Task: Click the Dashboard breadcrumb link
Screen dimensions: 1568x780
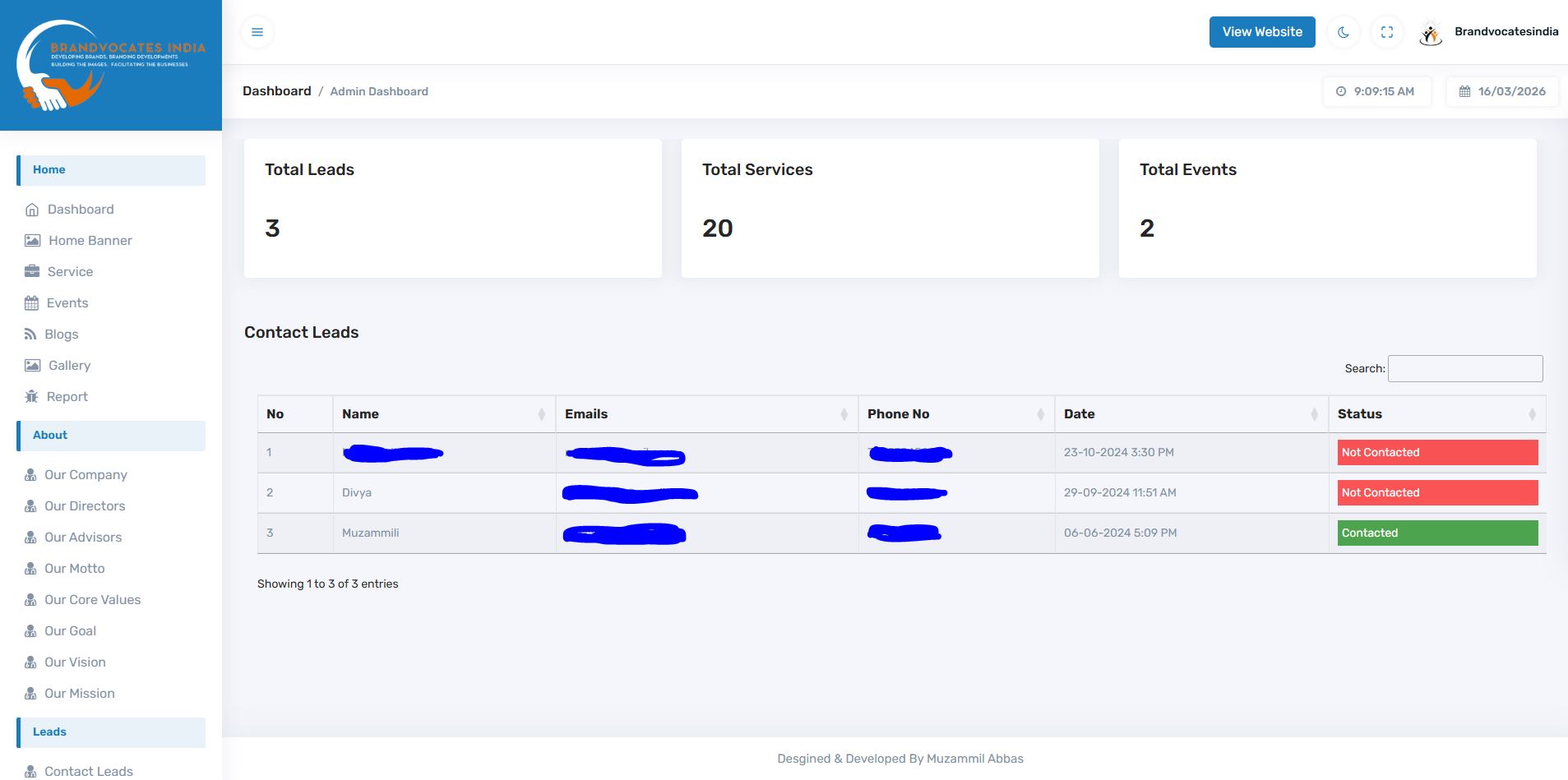Action: pyautogui.click(x=276, y=91)
